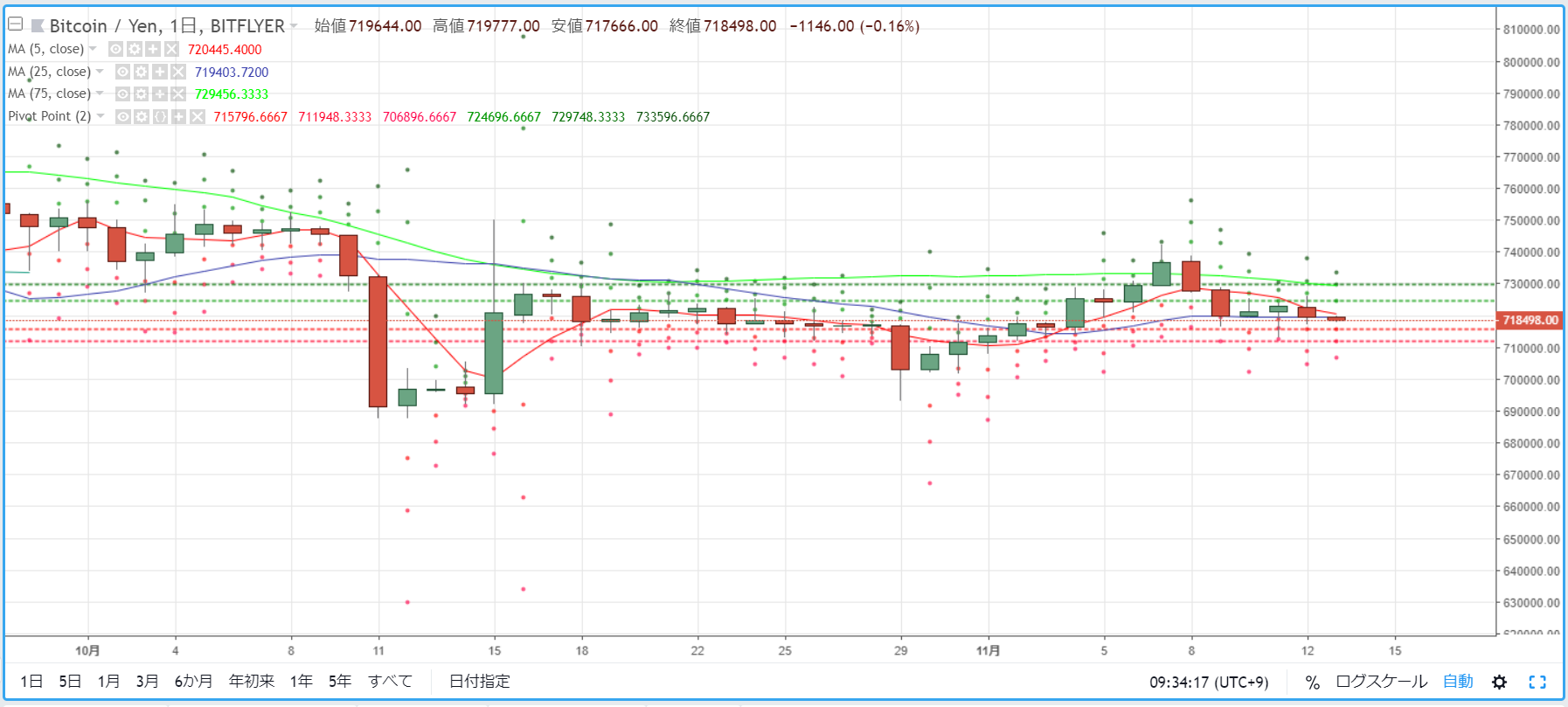Open 日付指定 date range picker
Image resolution: width=1568 pixels, height=707 pixels.
[480, 681]
